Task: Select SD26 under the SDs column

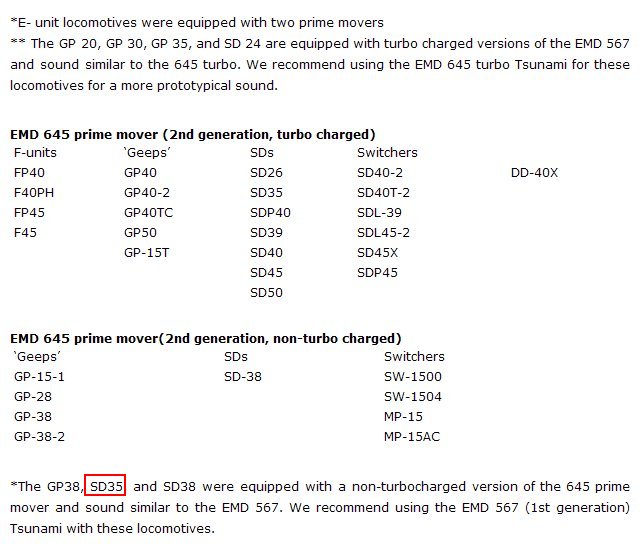Action: pos(266,173)
